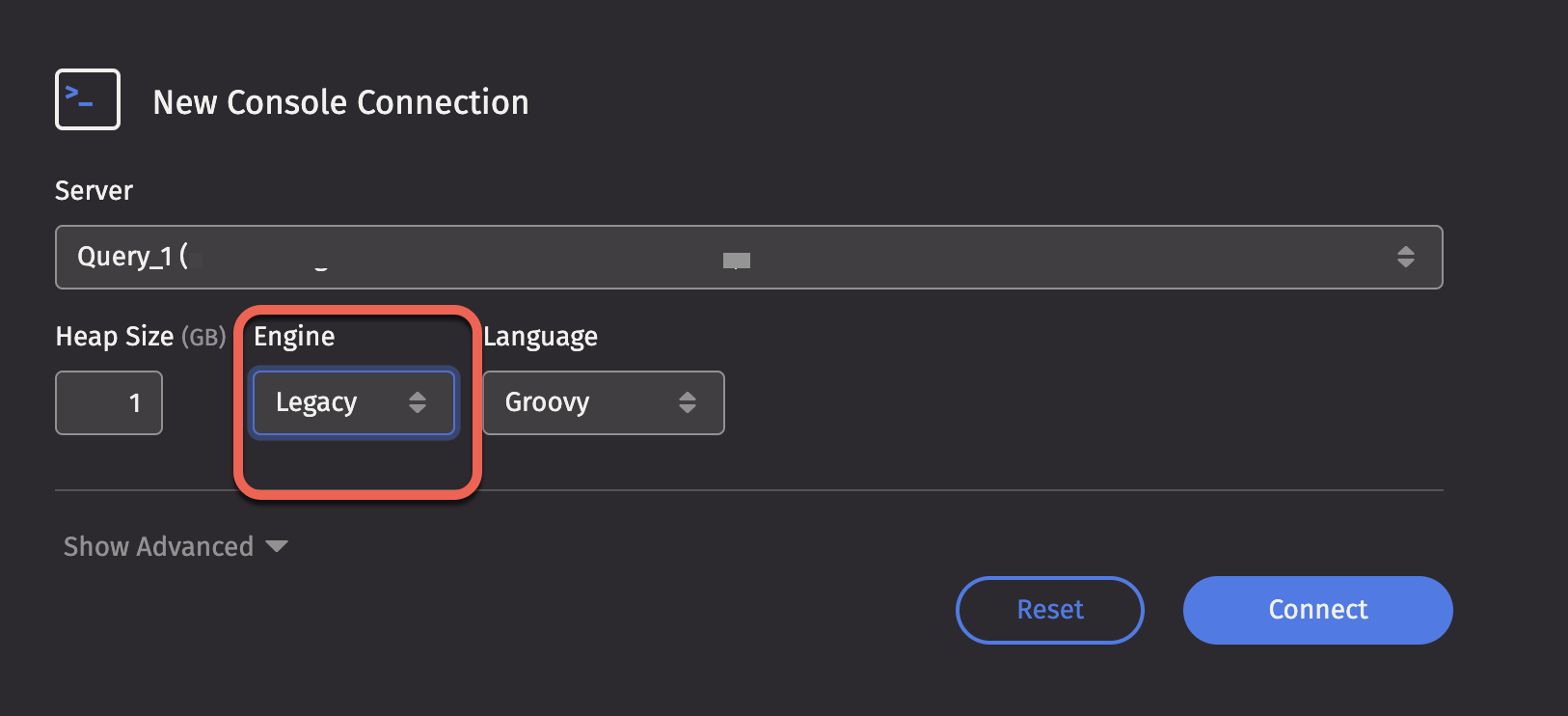Click the console terminal icon
The height and width of the screenshot is (716, 1568).
click(x=88, y=99)
